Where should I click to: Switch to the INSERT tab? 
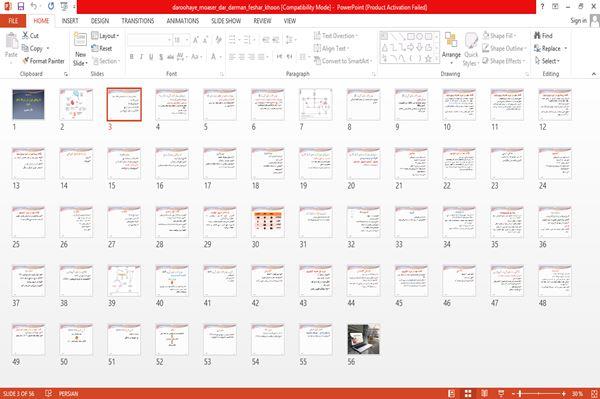click(70, 21)
